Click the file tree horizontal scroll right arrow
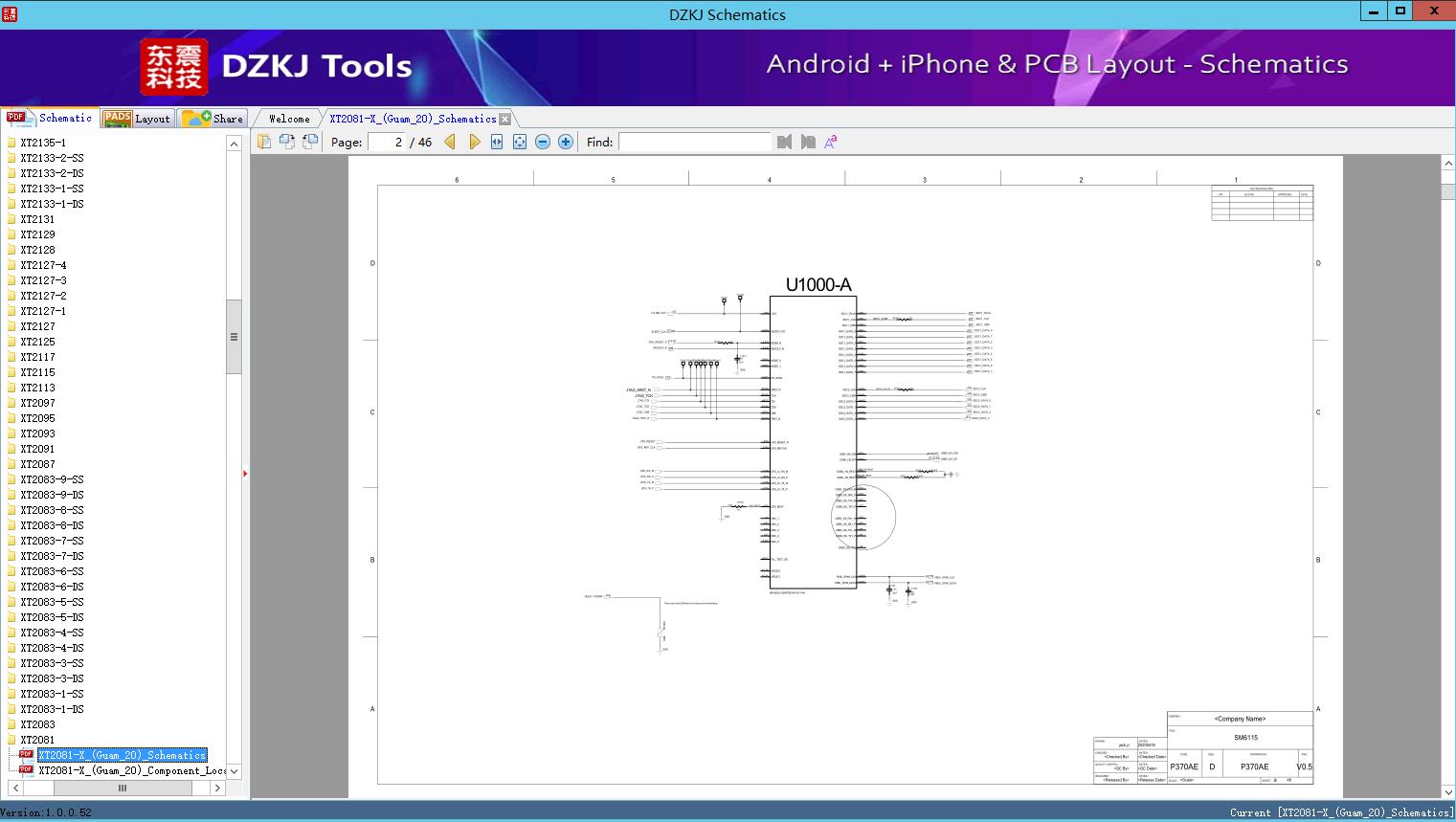The width and height of the screenshot is (1456, 822). 217,788
